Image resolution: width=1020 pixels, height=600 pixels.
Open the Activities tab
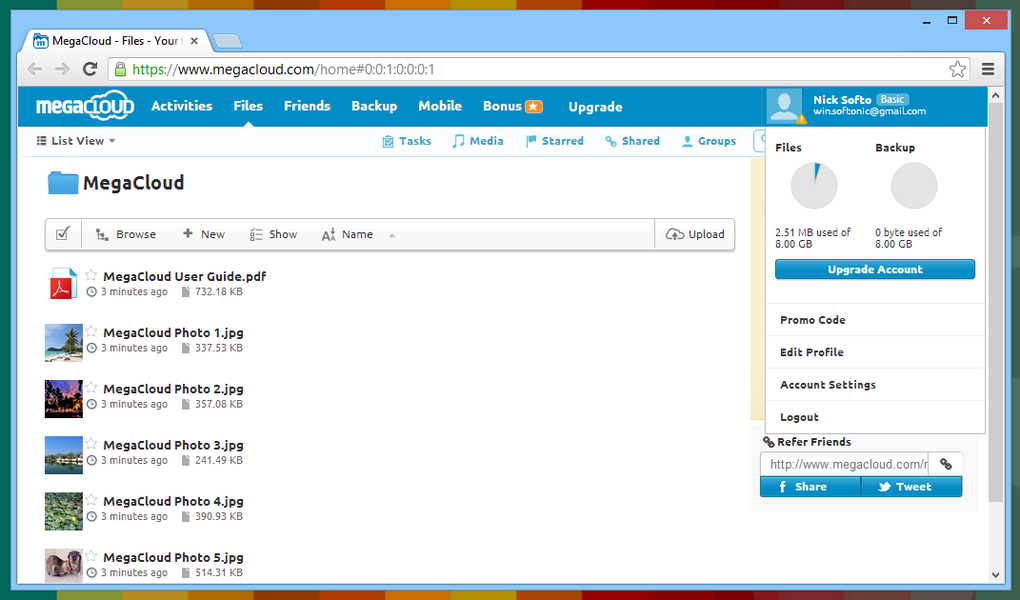[x=181, y=106]
